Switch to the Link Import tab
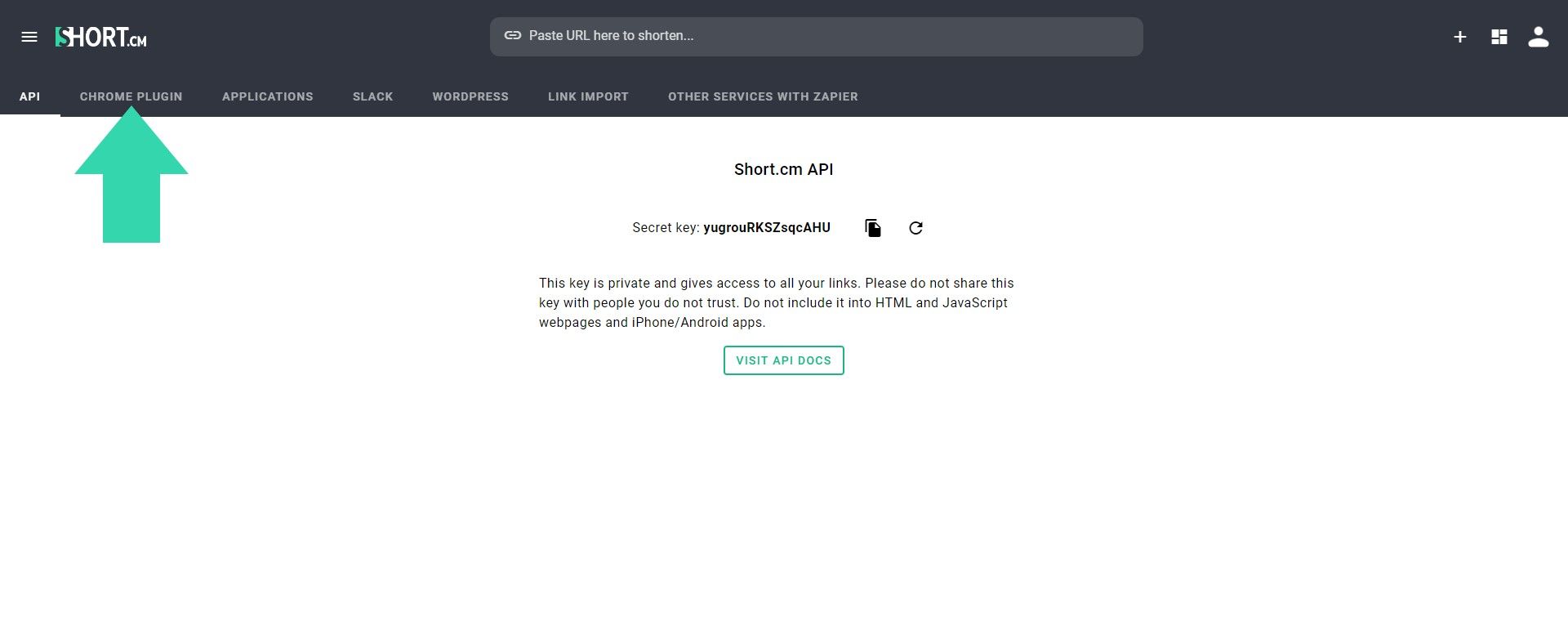Image resolution: width=1568 pixels, height=617 pixels. (588, 96)
